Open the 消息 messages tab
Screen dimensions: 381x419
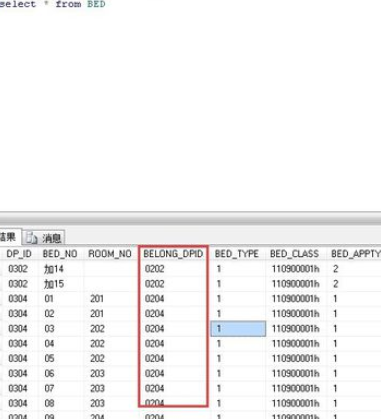tap(44, 238)
